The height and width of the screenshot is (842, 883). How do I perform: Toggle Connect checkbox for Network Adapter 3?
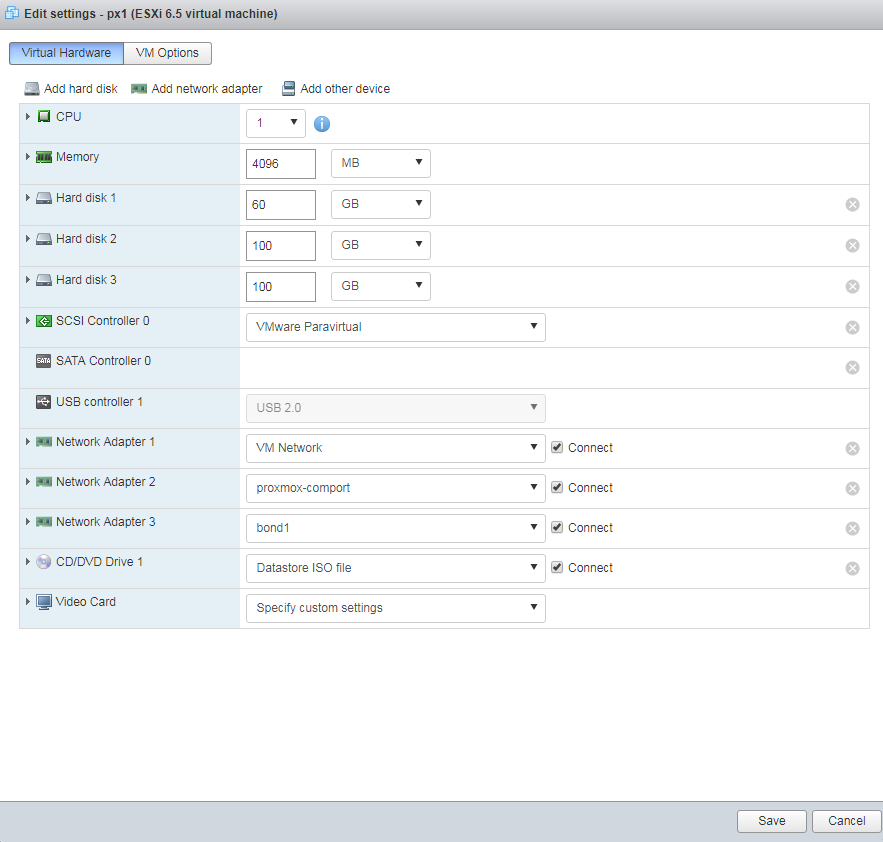point(557,528)
